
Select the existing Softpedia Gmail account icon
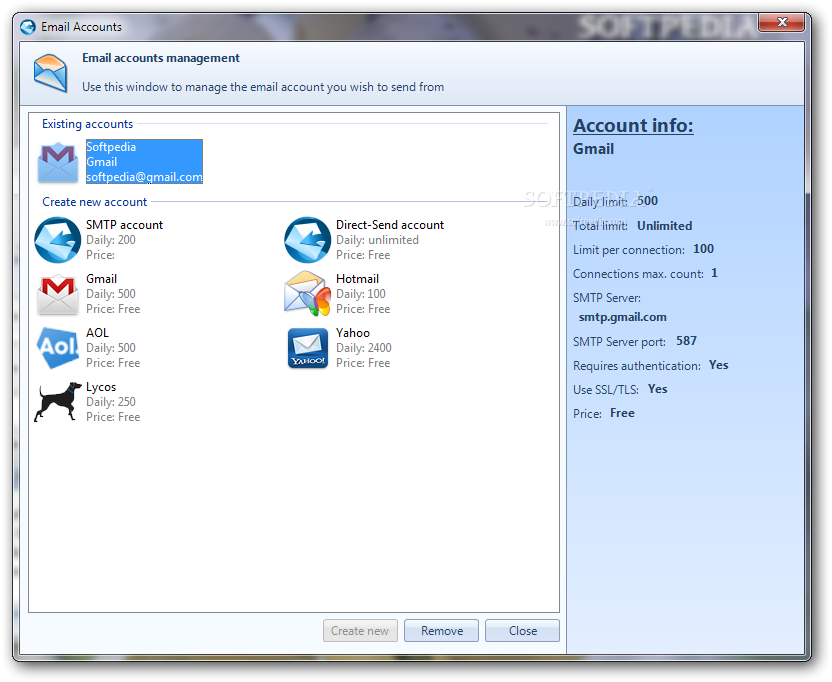58,162
